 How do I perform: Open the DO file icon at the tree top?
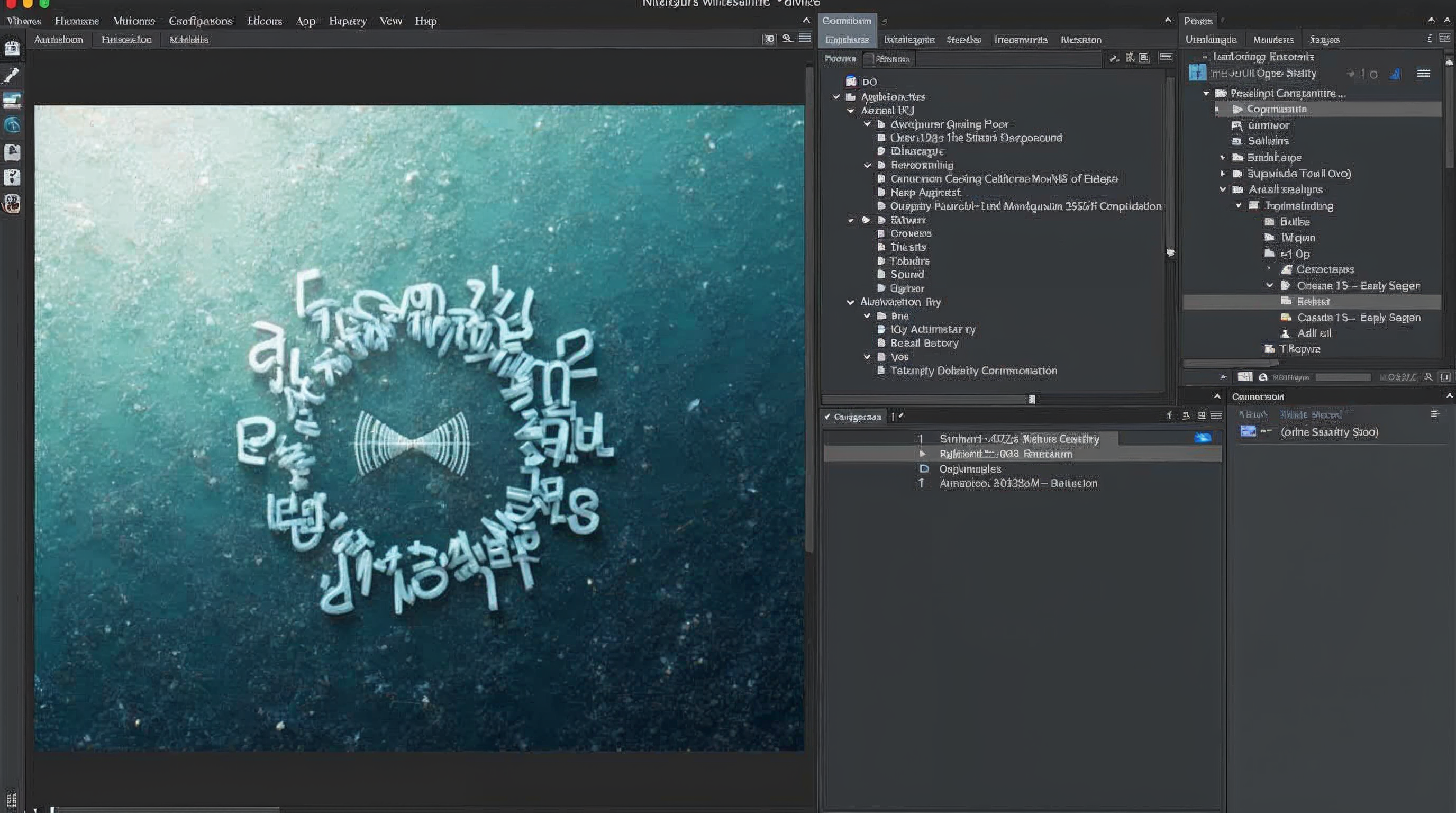pyautogui.click(x=851, y=82)
